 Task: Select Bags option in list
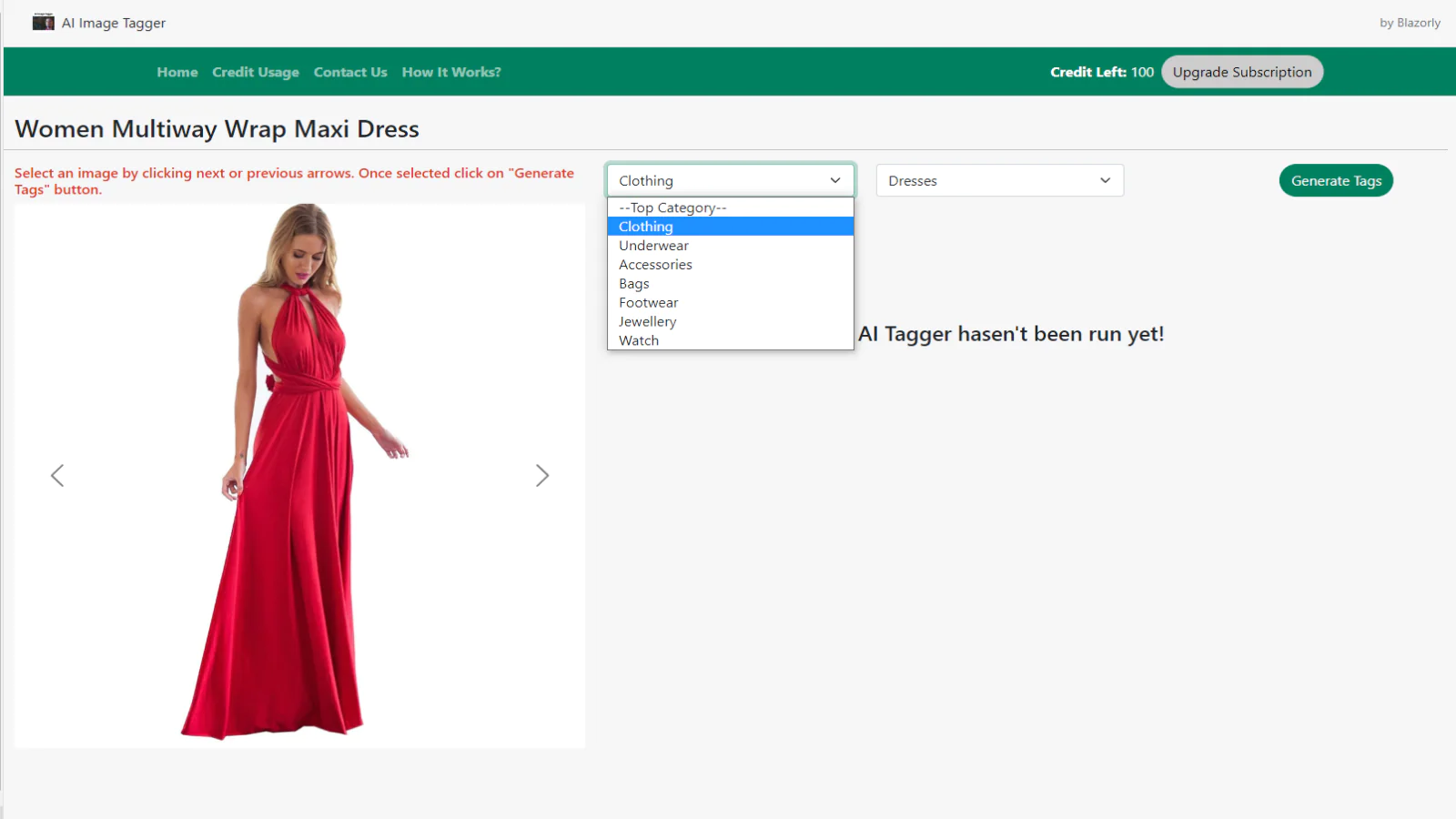click(x=731, y=284)
